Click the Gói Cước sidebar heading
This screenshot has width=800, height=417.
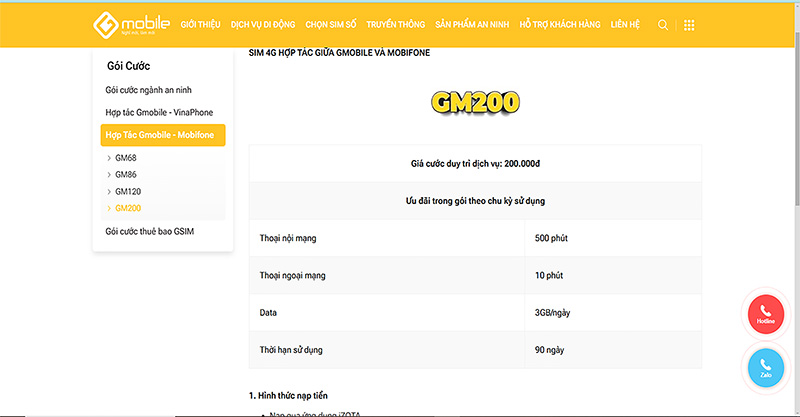(129, 66)
